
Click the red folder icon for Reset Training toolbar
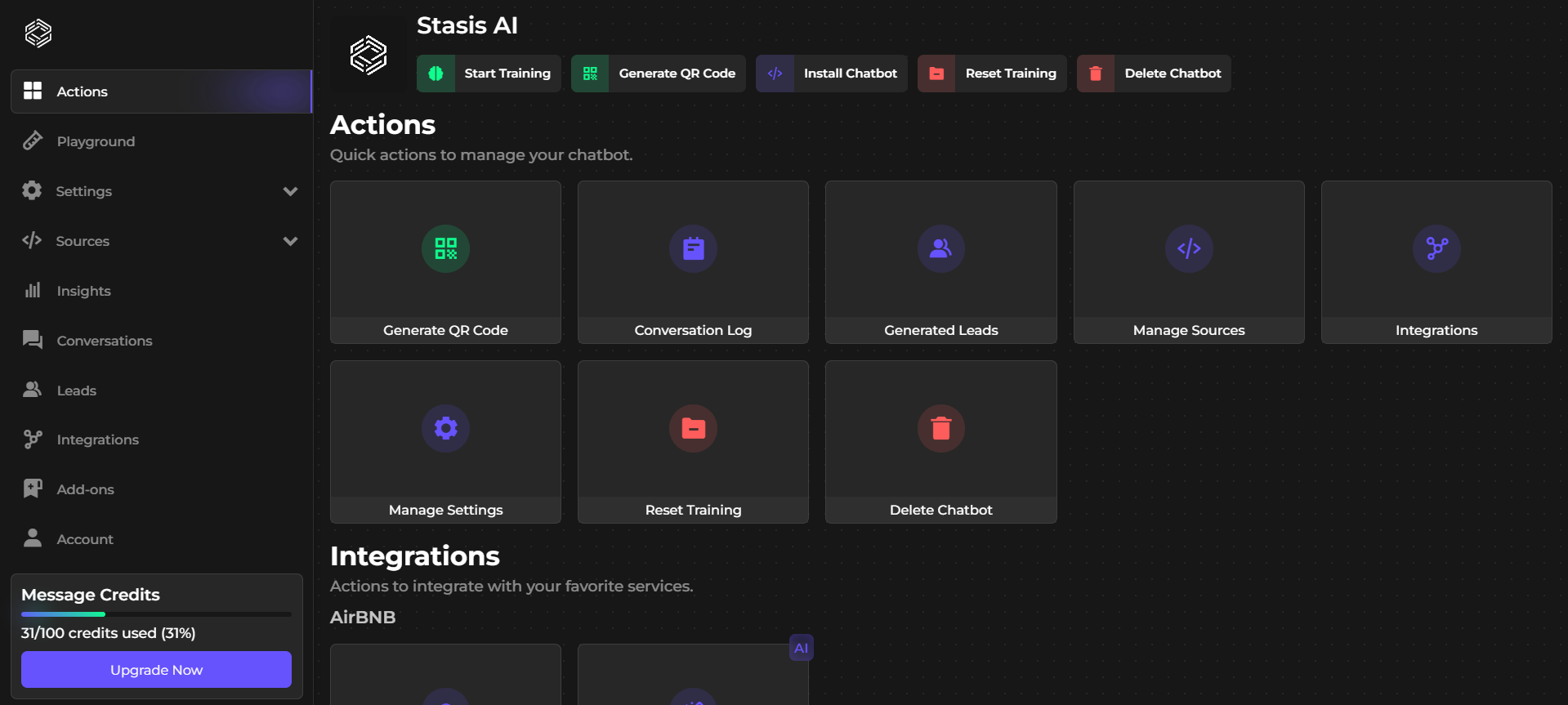coord(936,74)
